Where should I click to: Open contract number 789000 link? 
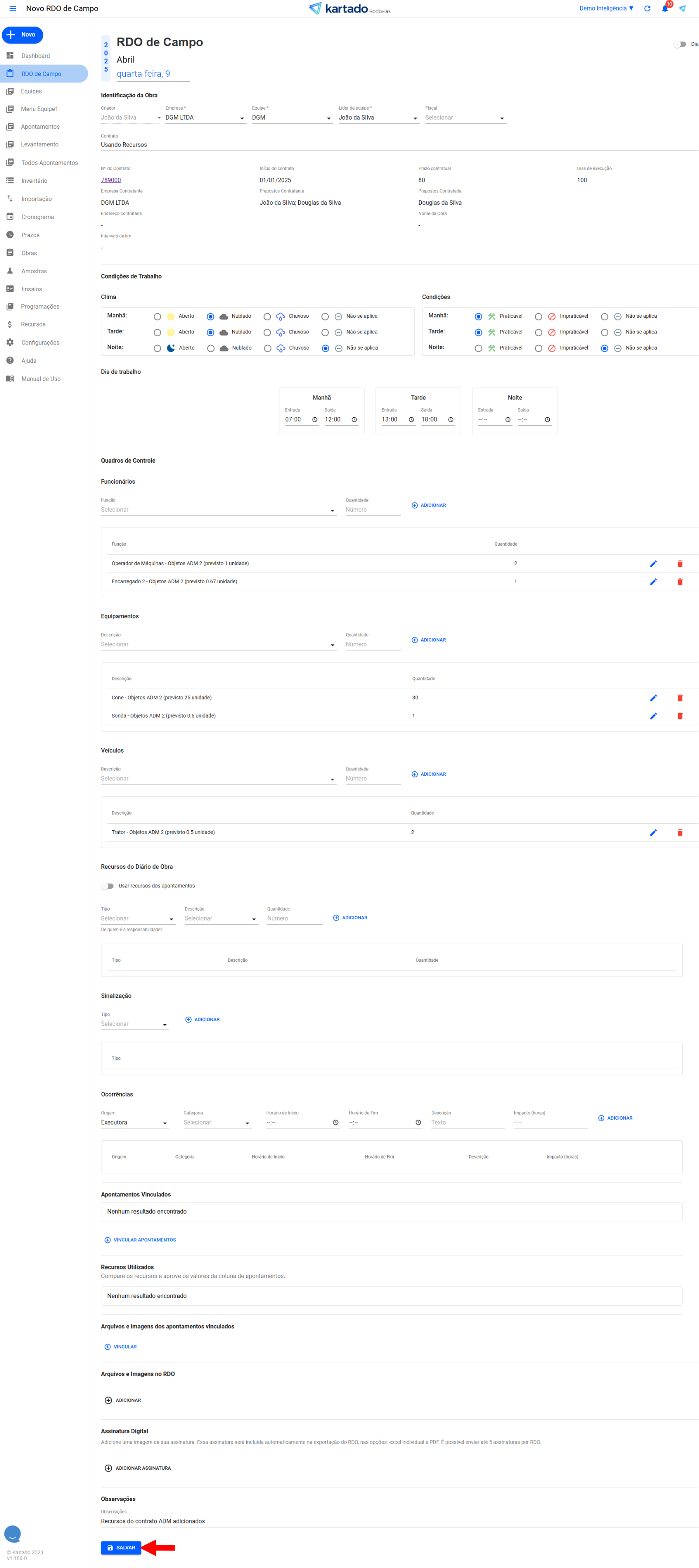pyautogui.click(x=111, y=180)
